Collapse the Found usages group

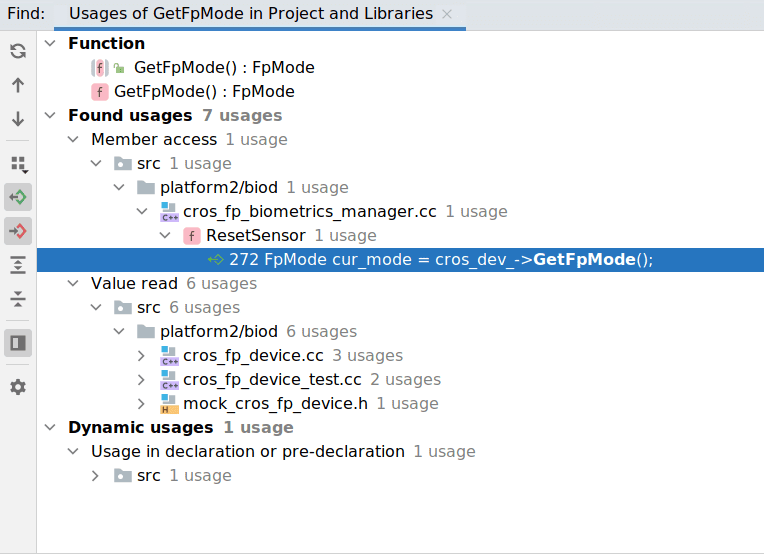50,116
